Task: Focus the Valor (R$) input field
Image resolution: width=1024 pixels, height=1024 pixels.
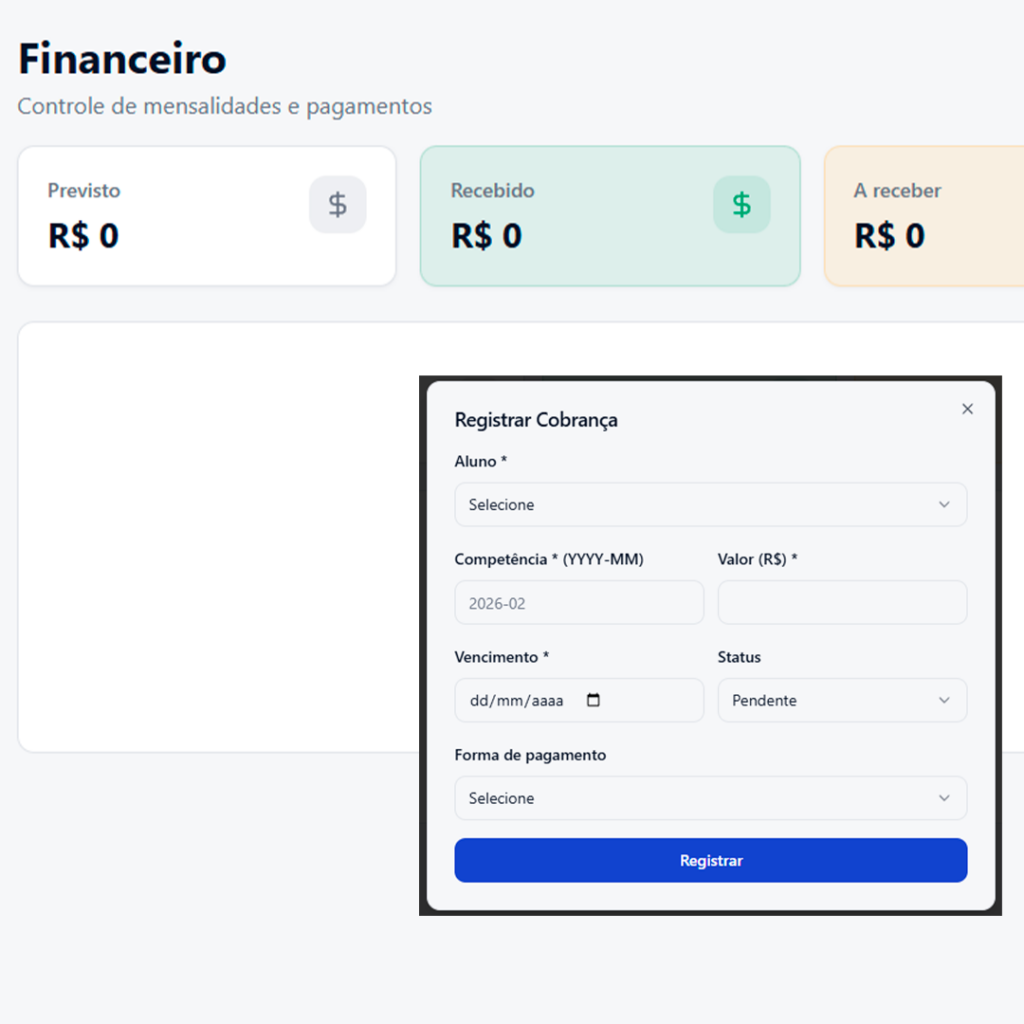Action: [842, 603]
